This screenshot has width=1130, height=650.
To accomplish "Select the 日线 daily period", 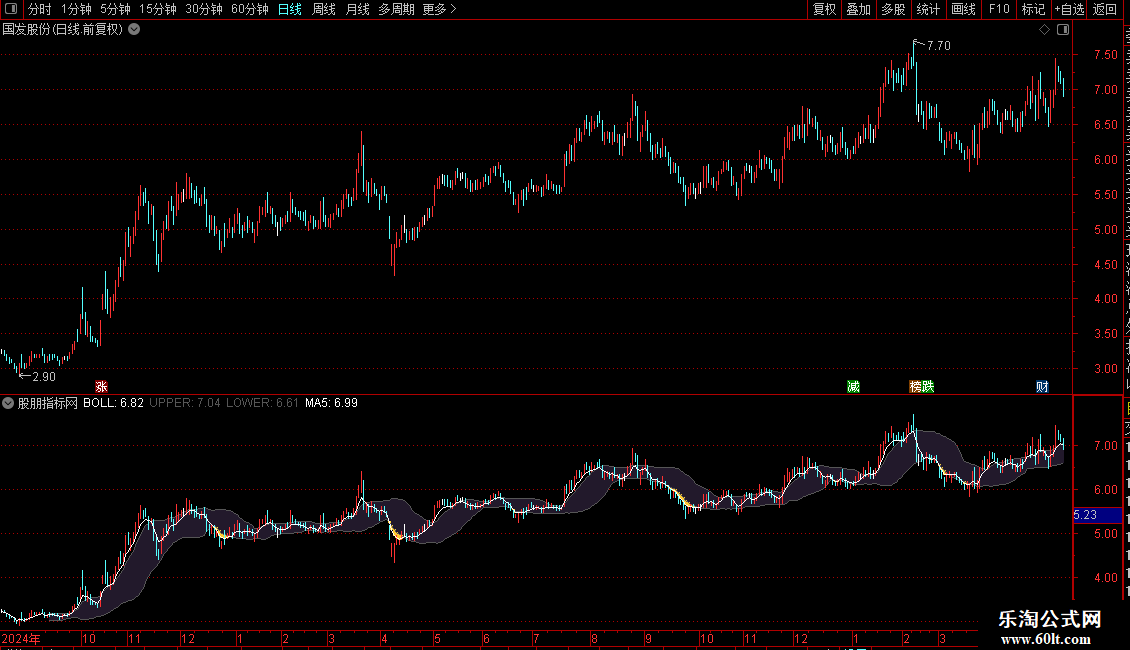I will 290,9.
